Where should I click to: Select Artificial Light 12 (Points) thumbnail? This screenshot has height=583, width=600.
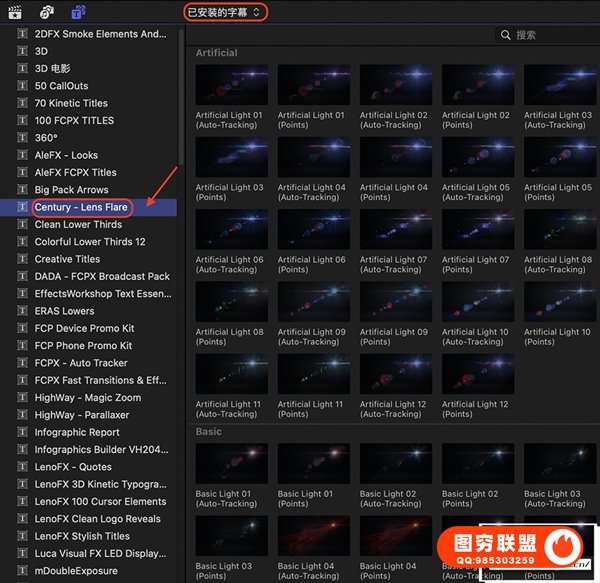(x=478, y=374)
